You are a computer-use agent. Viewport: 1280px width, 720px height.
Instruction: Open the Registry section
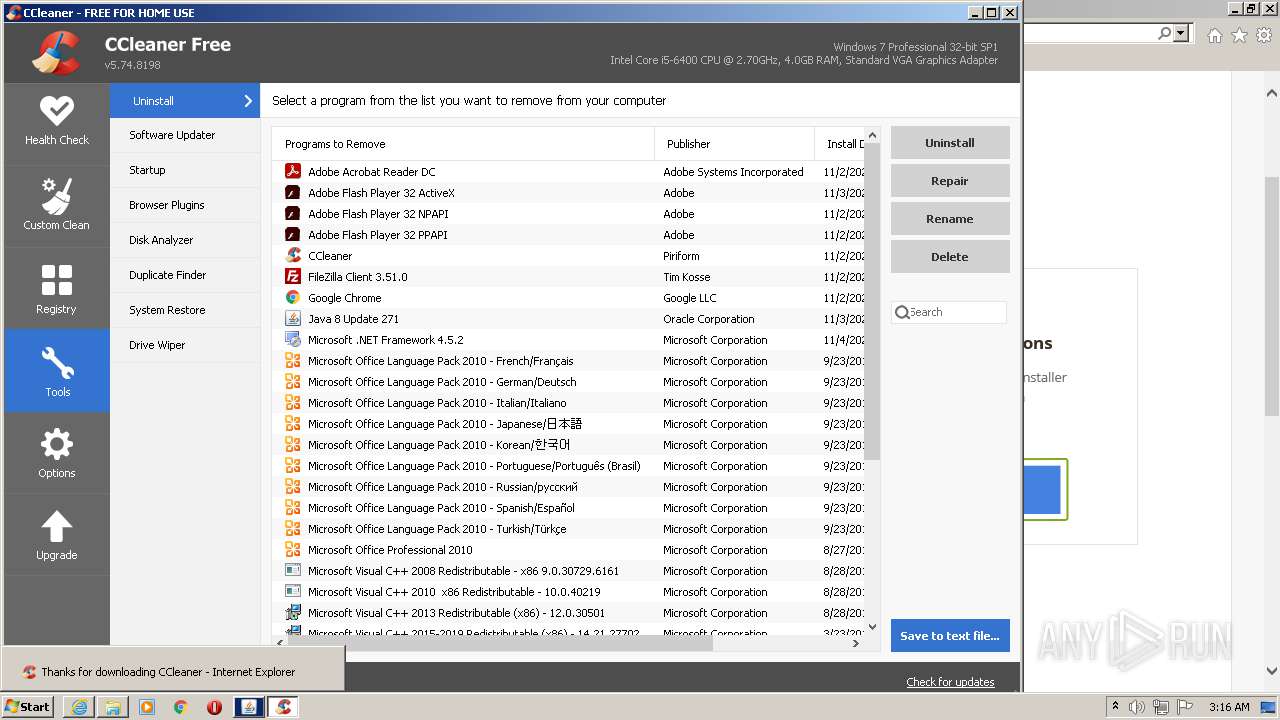[x=57, y=288]
